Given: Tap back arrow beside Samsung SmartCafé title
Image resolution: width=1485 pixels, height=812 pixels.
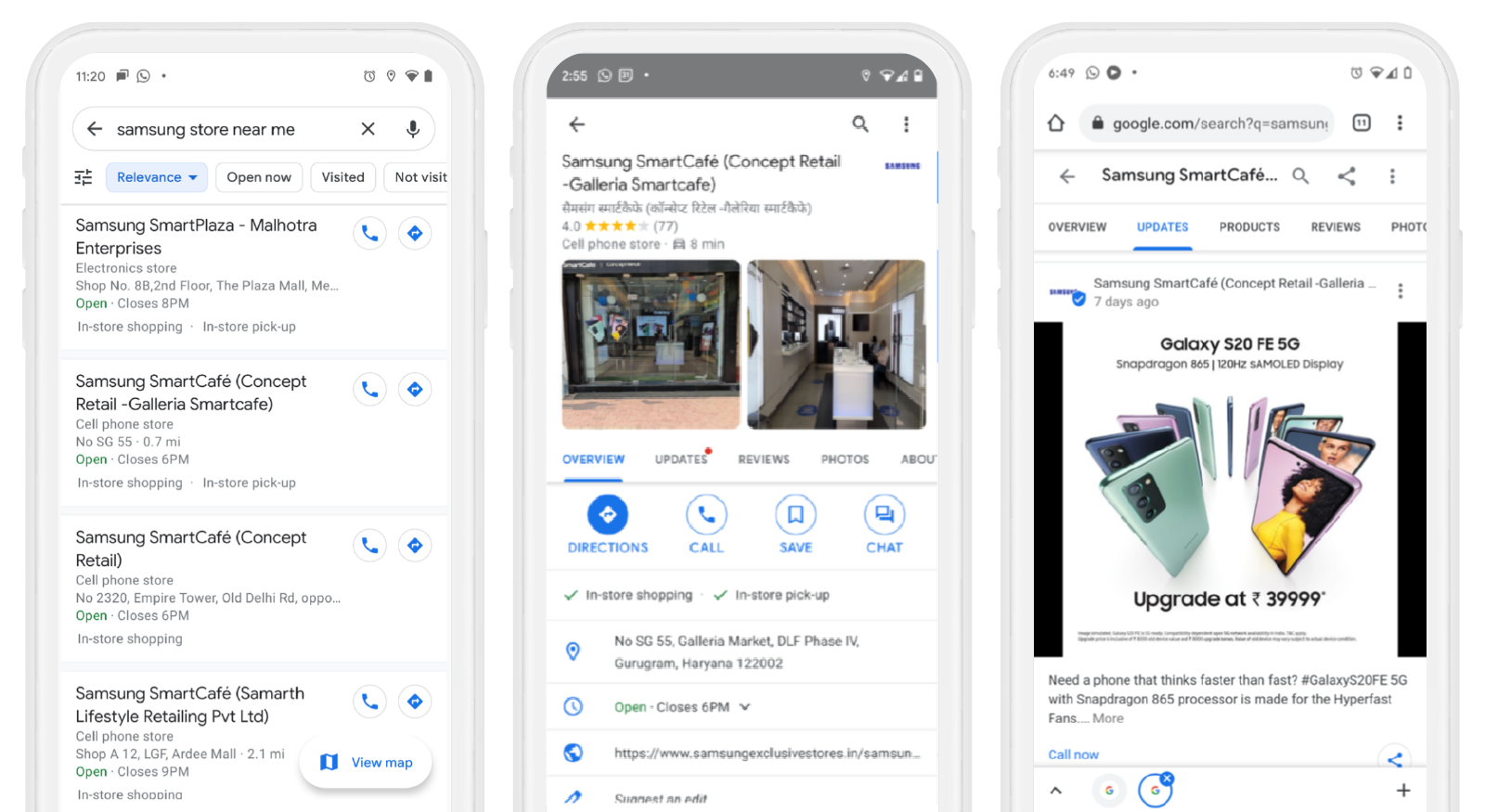Looking at the screenshot, I should point(1067,175).
